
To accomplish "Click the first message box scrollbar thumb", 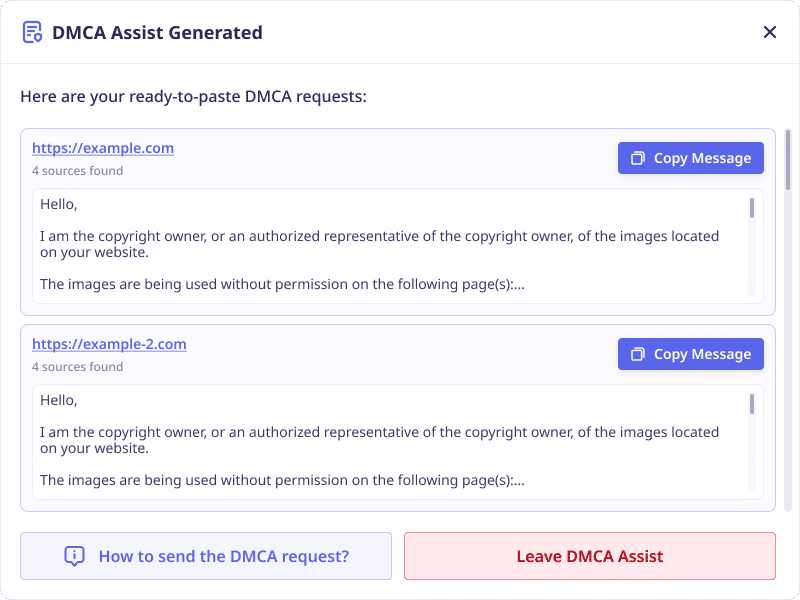I will tap(752, 208).
